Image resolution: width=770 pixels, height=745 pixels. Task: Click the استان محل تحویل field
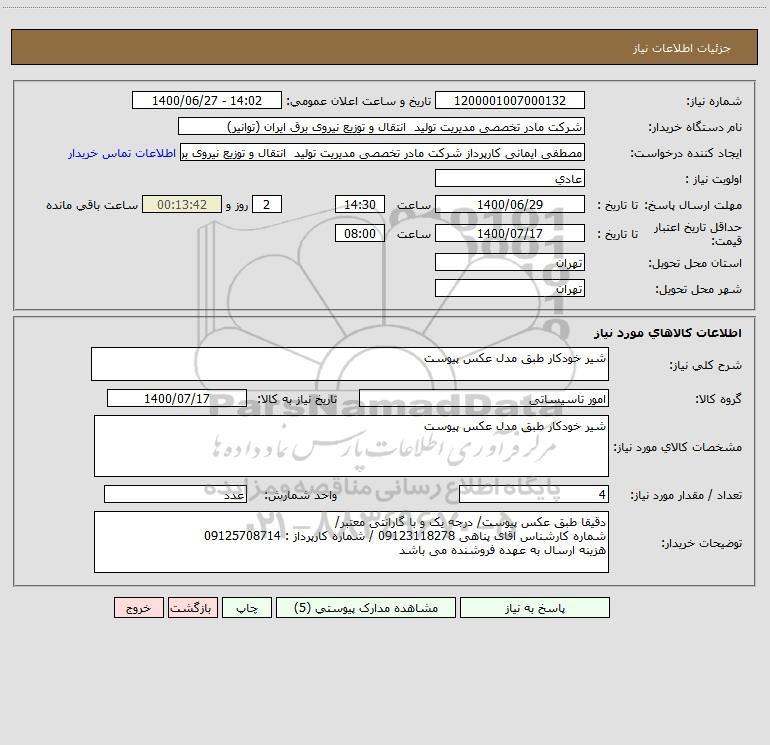tap(510, 262)
